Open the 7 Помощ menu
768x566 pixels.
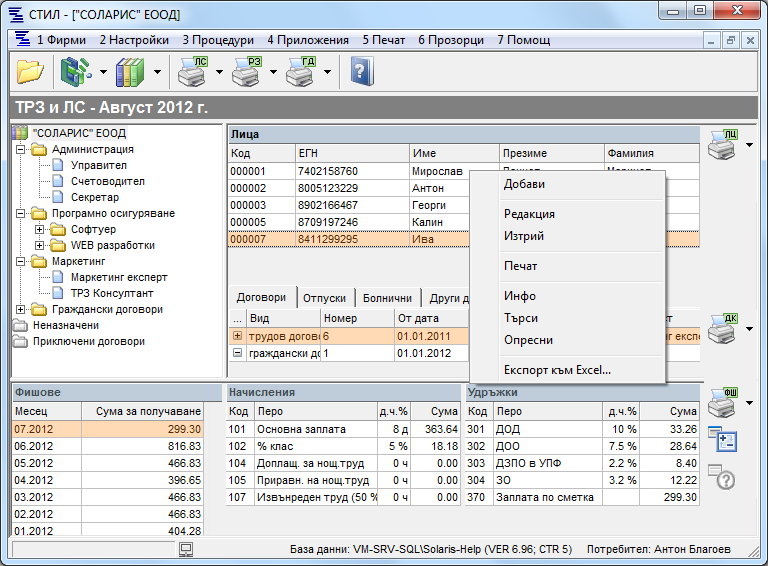(524, 40)
